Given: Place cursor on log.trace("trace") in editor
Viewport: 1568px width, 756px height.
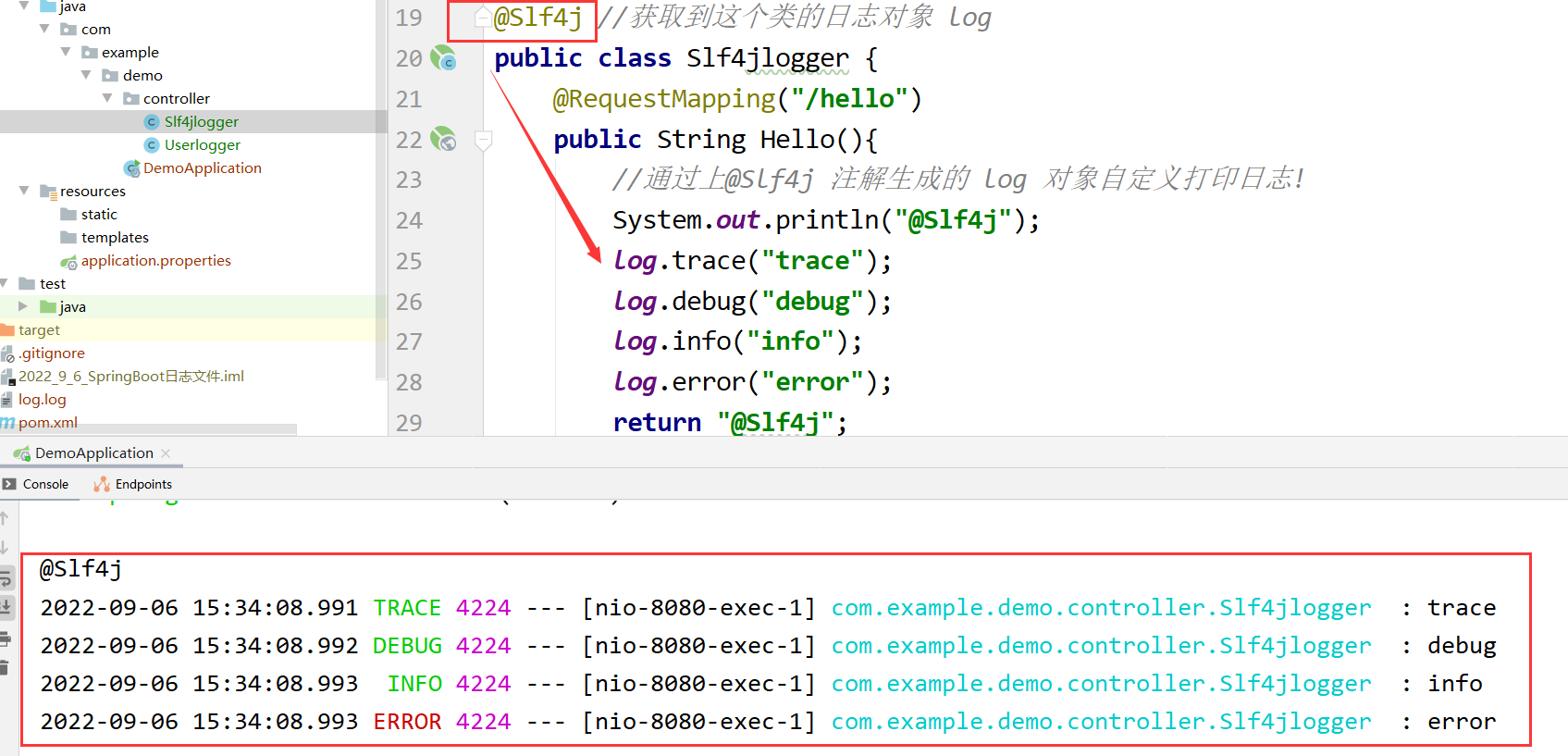Looking at the screenshot, I should [752, 261].
